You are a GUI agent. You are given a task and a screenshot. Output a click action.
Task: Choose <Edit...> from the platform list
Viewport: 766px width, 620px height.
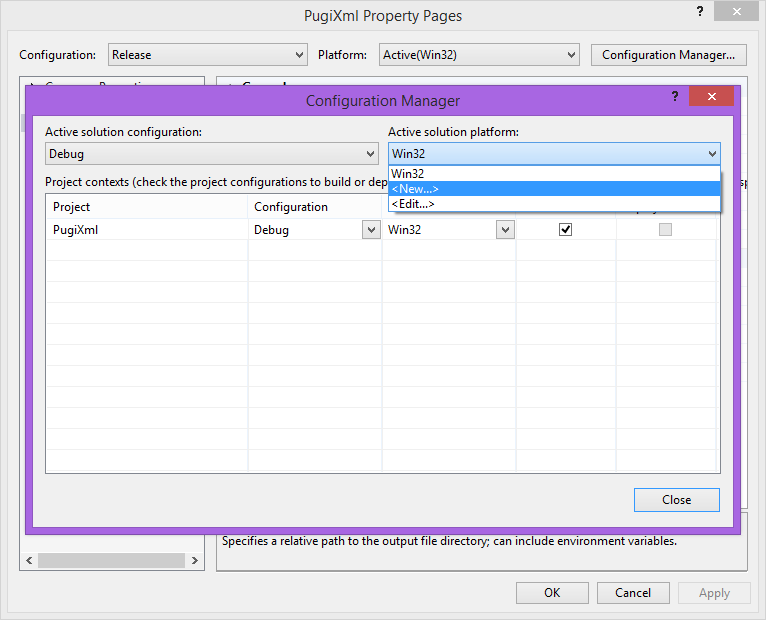(554, 204)
